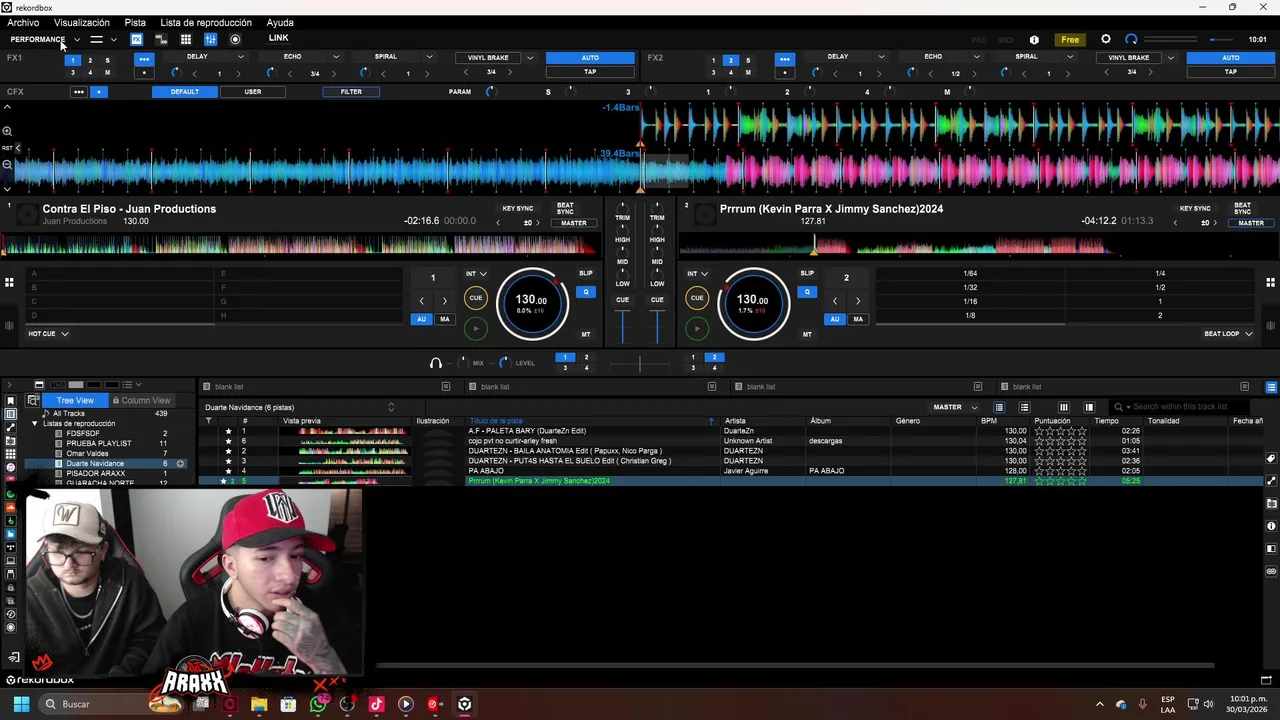1280x720 pixels.
Task: Open the Archivo menu
Action: click(x=23, y=22)
